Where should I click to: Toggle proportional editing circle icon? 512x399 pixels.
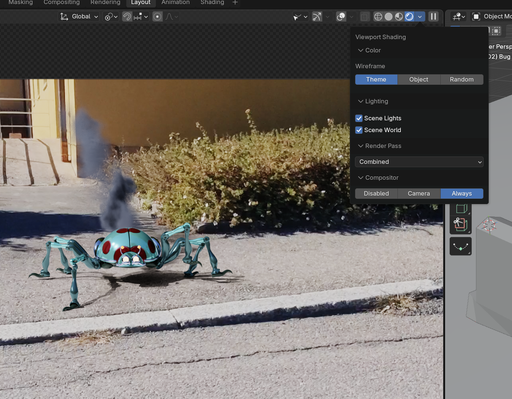[157, 17]
